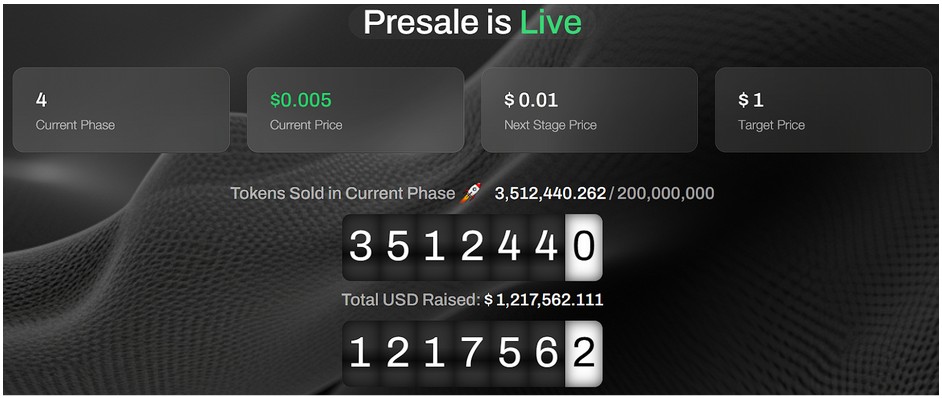Screen dimensions: 942x398
Task: Click the rocket emoji icon
Action: click(470, 193)
